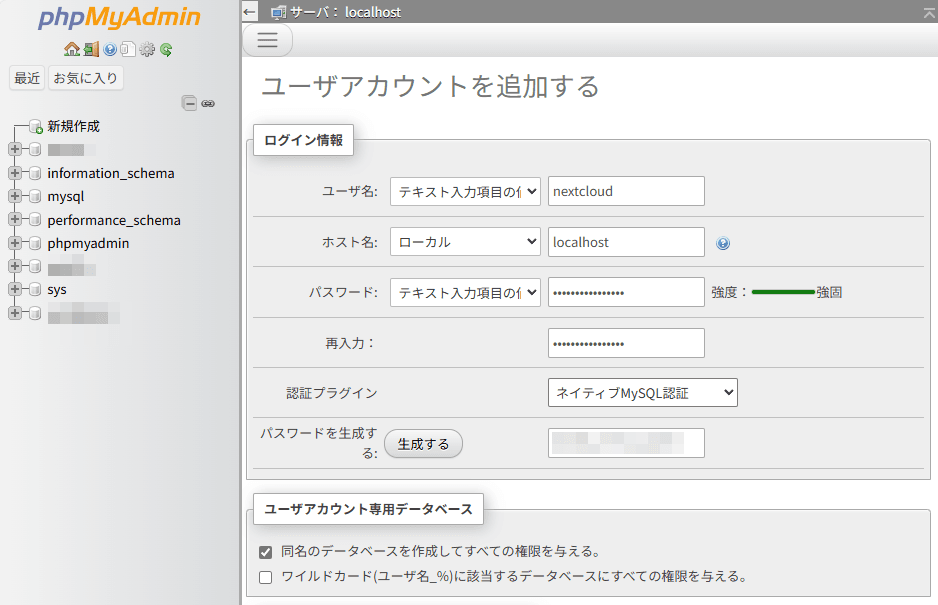The height and width of the screenshot is (605, 938).
Task: Click the sys database icon
Action: [35, 290]
